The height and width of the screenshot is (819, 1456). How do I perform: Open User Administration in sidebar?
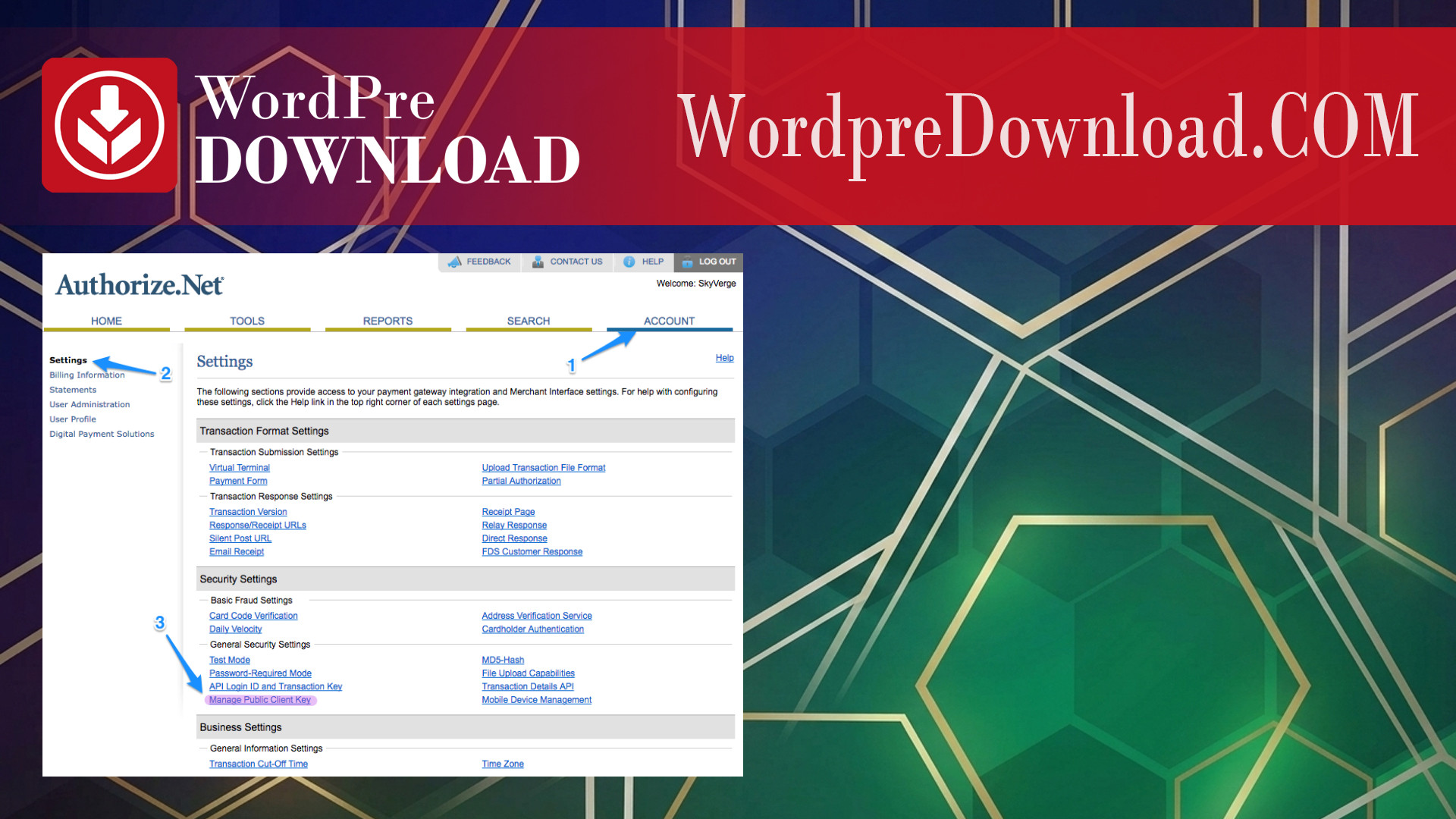89,404
